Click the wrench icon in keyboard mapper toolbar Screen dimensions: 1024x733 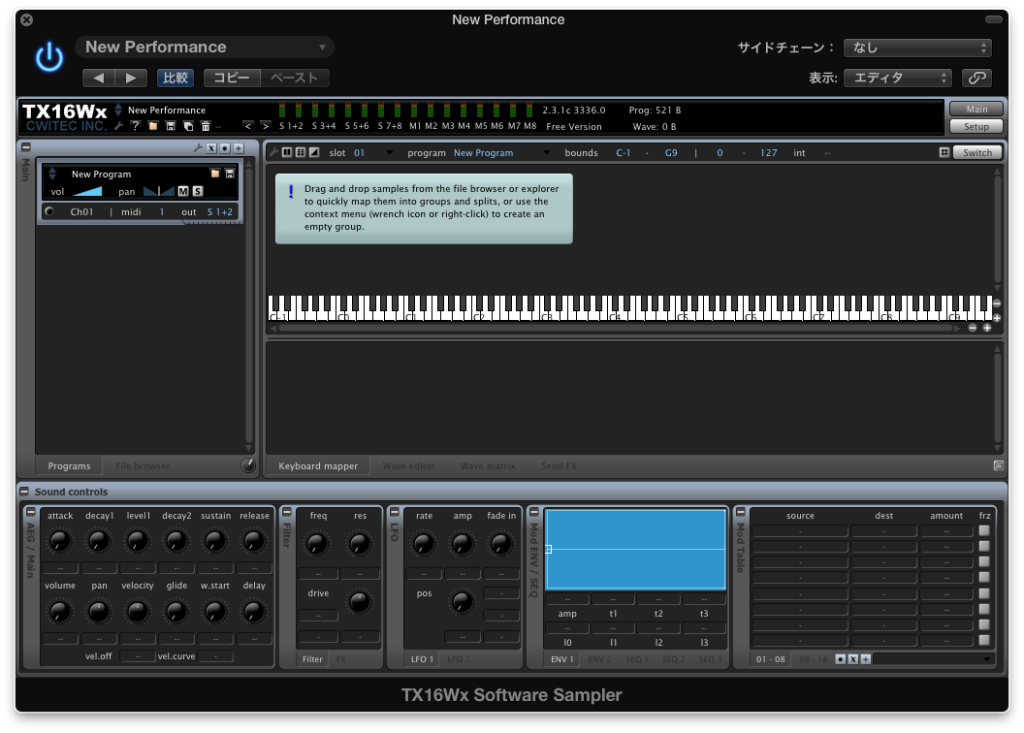[272, 152]
